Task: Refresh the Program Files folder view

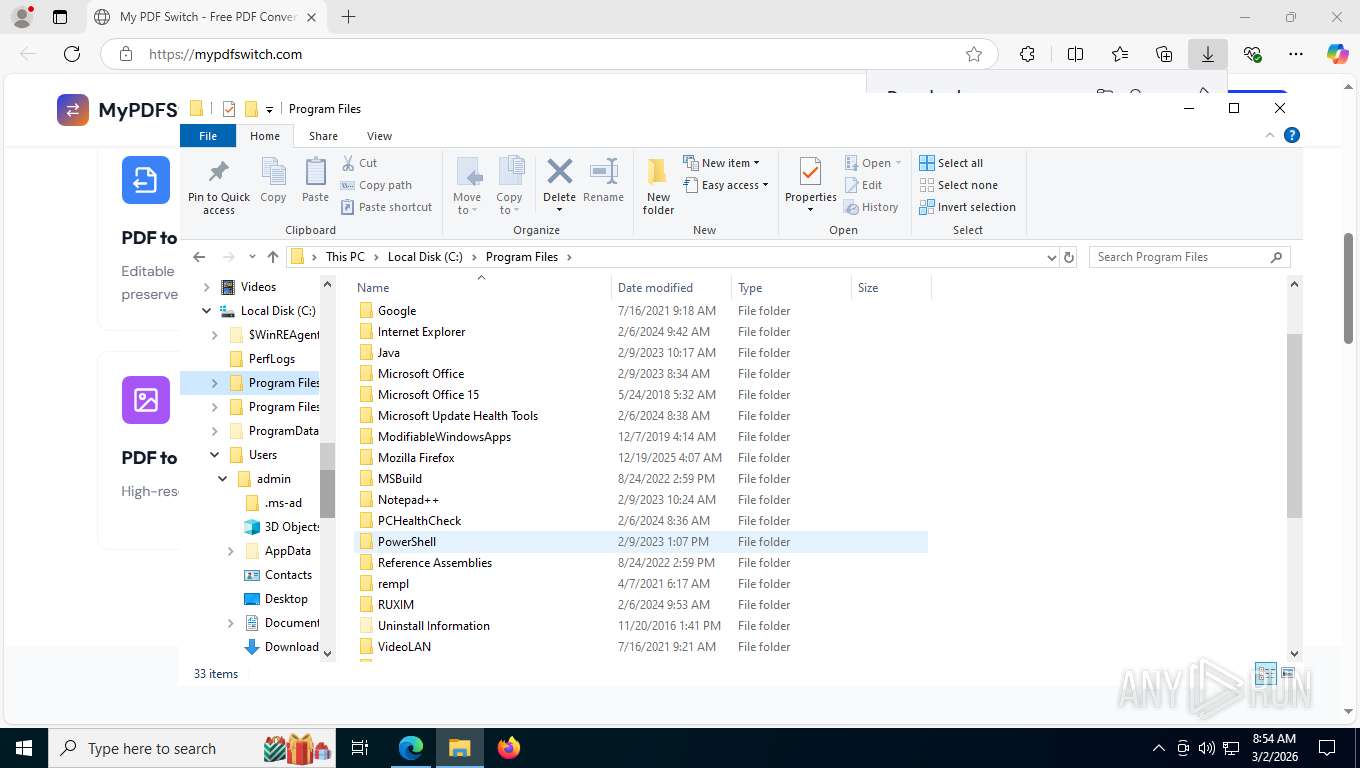Action: click(1069, 257)
